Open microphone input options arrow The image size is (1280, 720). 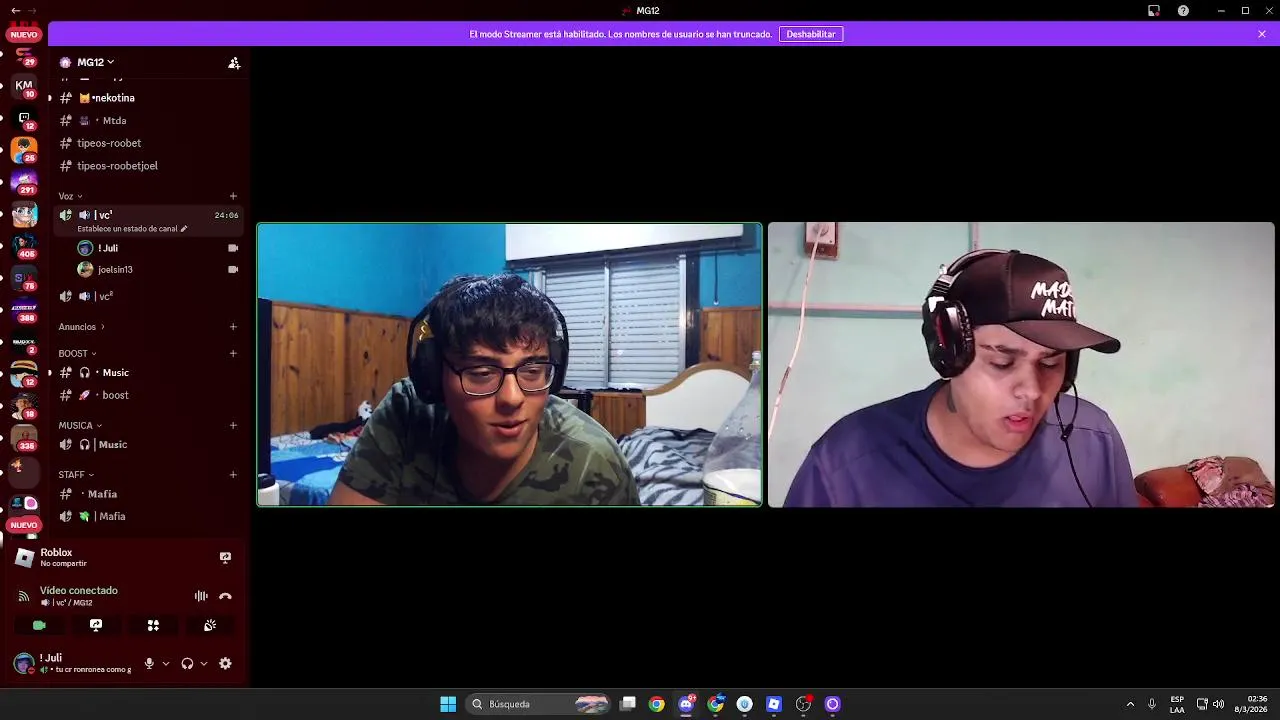pyautogui.click(x=166, y=663)
